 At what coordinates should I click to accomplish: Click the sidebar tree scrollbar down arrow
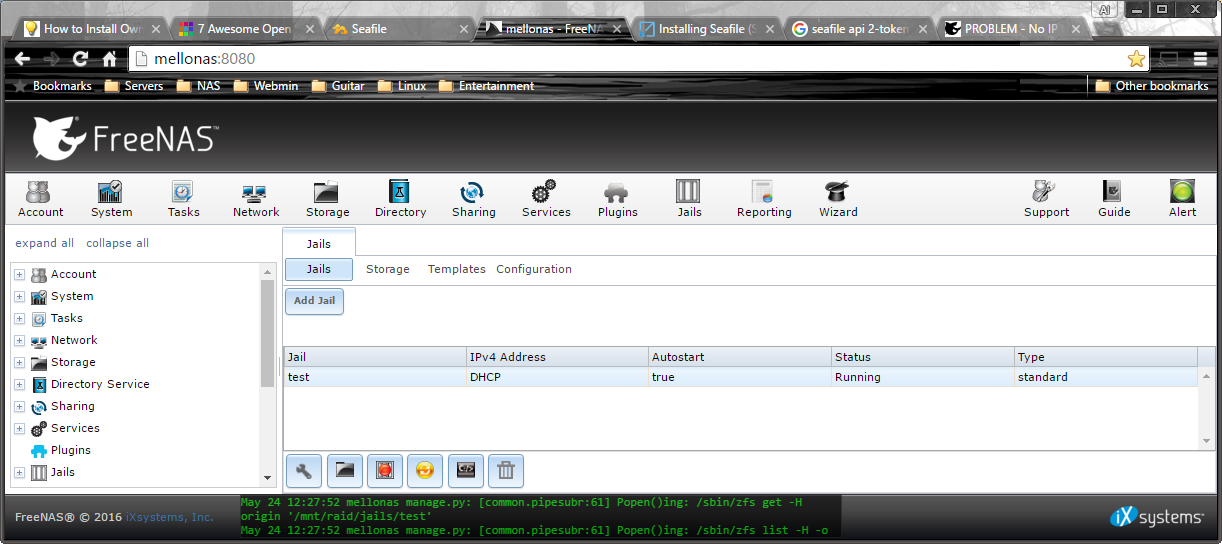267,478
